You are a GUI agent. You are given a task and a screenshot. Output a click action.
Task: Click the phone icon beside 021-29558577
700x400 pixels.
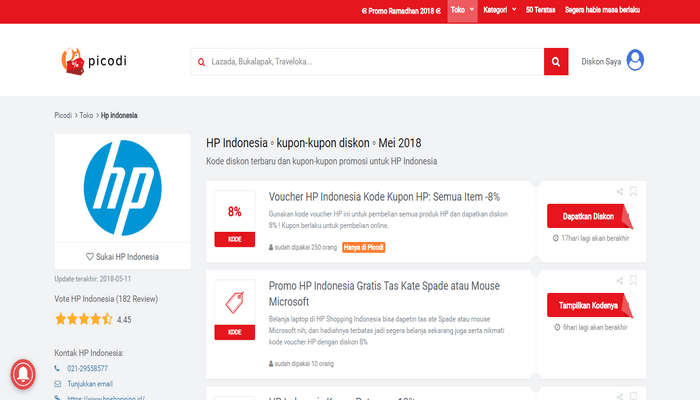(57, 368)
